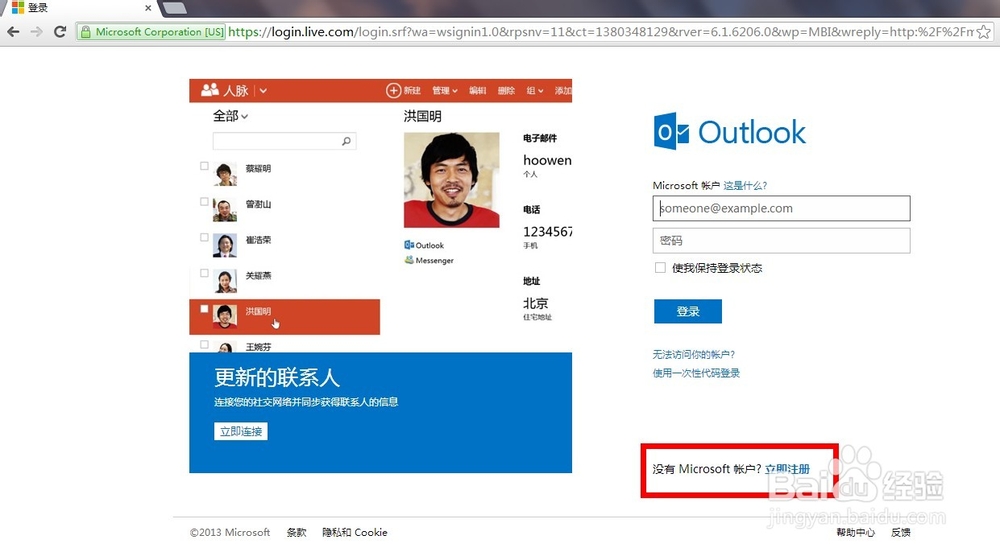
Task: Click the browser address bar URL
Action: click(x=601, y=32)
